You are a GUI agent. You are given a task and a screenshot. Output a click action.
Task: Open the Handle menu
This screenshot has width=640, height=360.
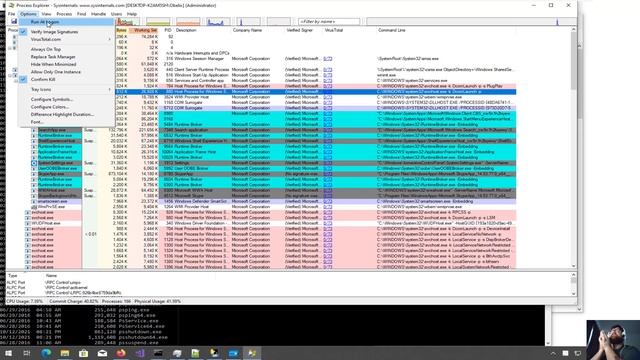click(98, 14)
